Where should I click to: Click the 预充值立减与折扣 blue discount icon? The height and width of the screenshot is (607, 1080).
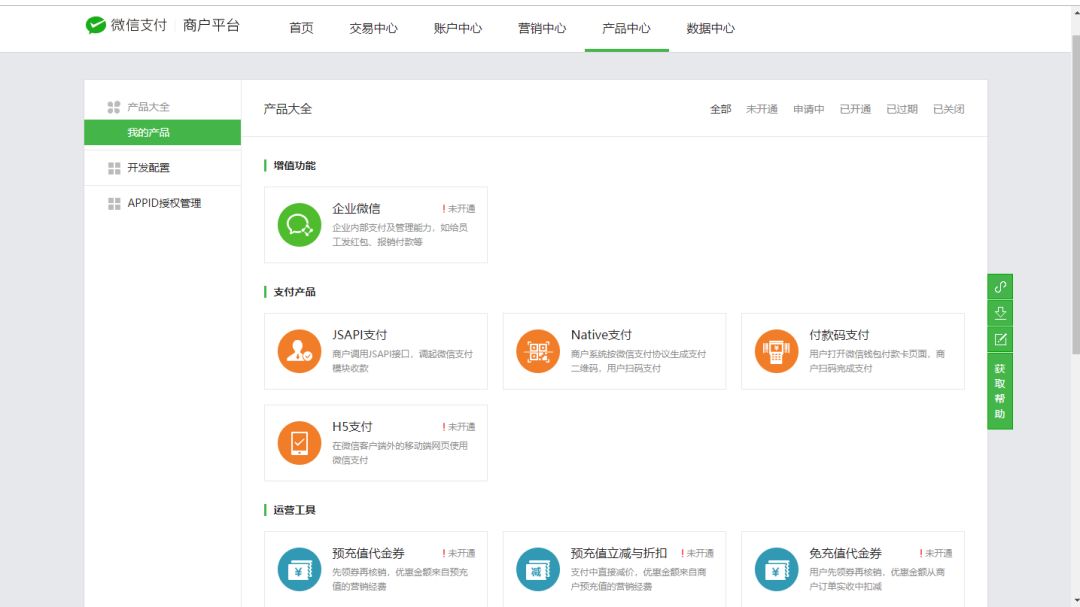pos(538,569)
